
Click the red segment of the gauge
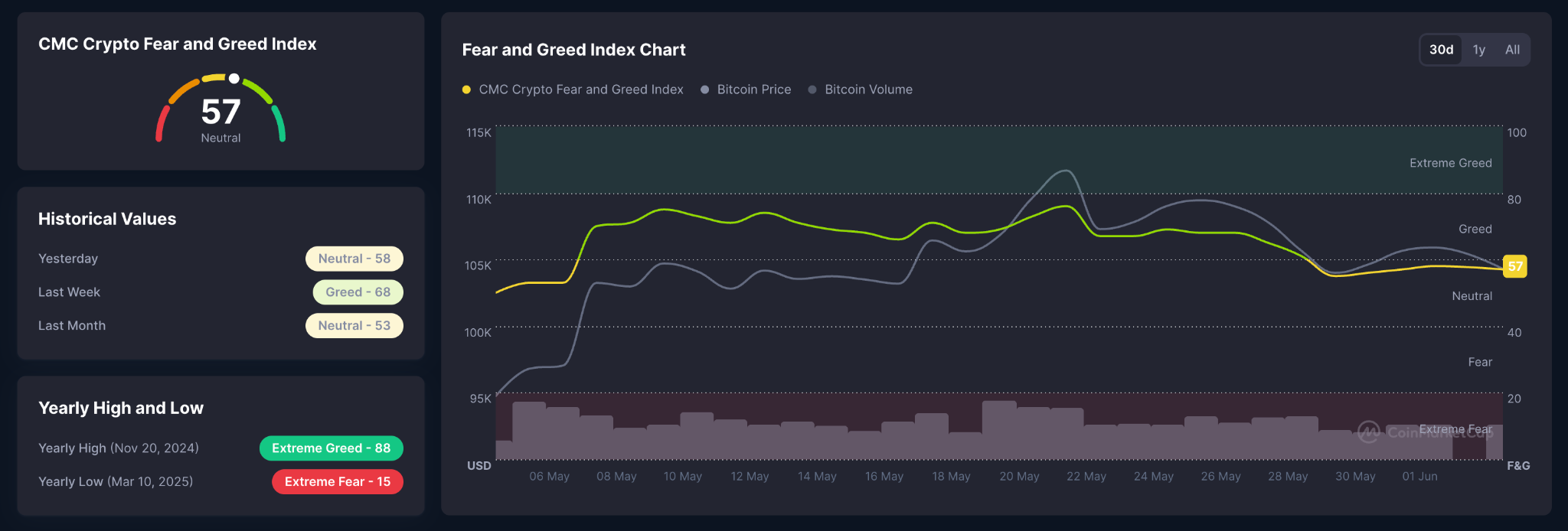point(162,123)
